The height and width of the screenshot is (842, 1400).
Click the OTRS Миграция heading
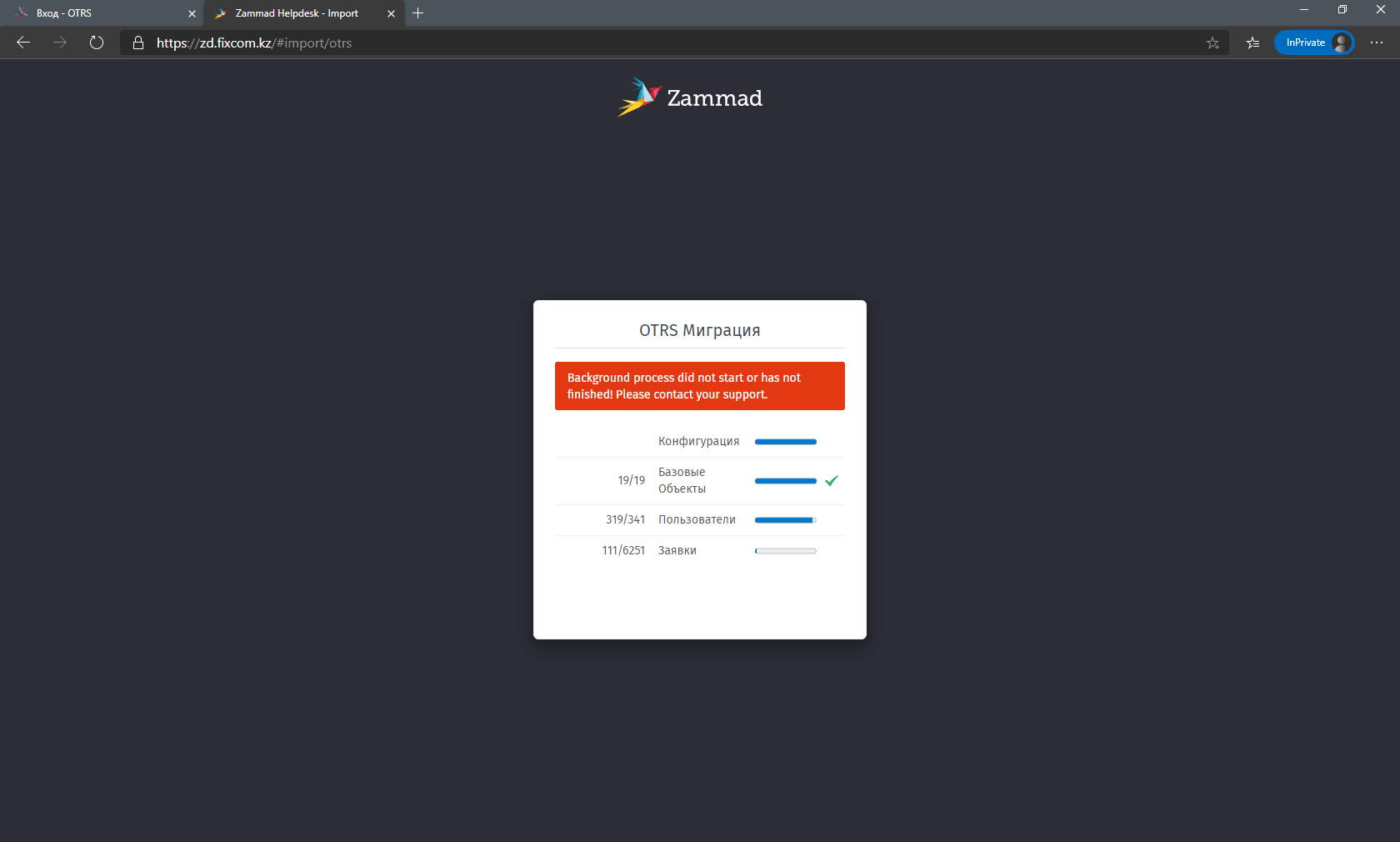coord(700,330)
